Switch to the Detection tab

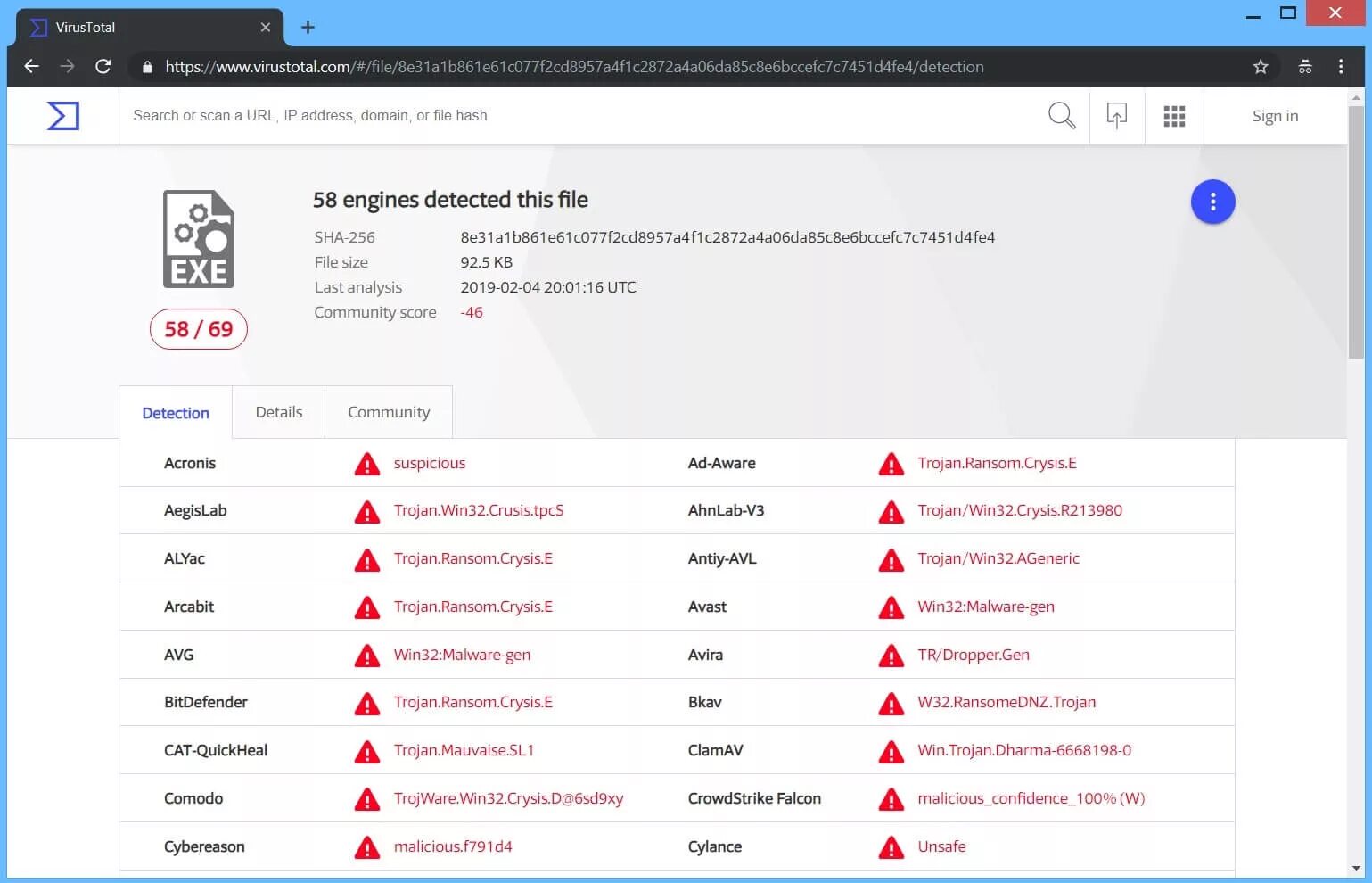[176, 413]
